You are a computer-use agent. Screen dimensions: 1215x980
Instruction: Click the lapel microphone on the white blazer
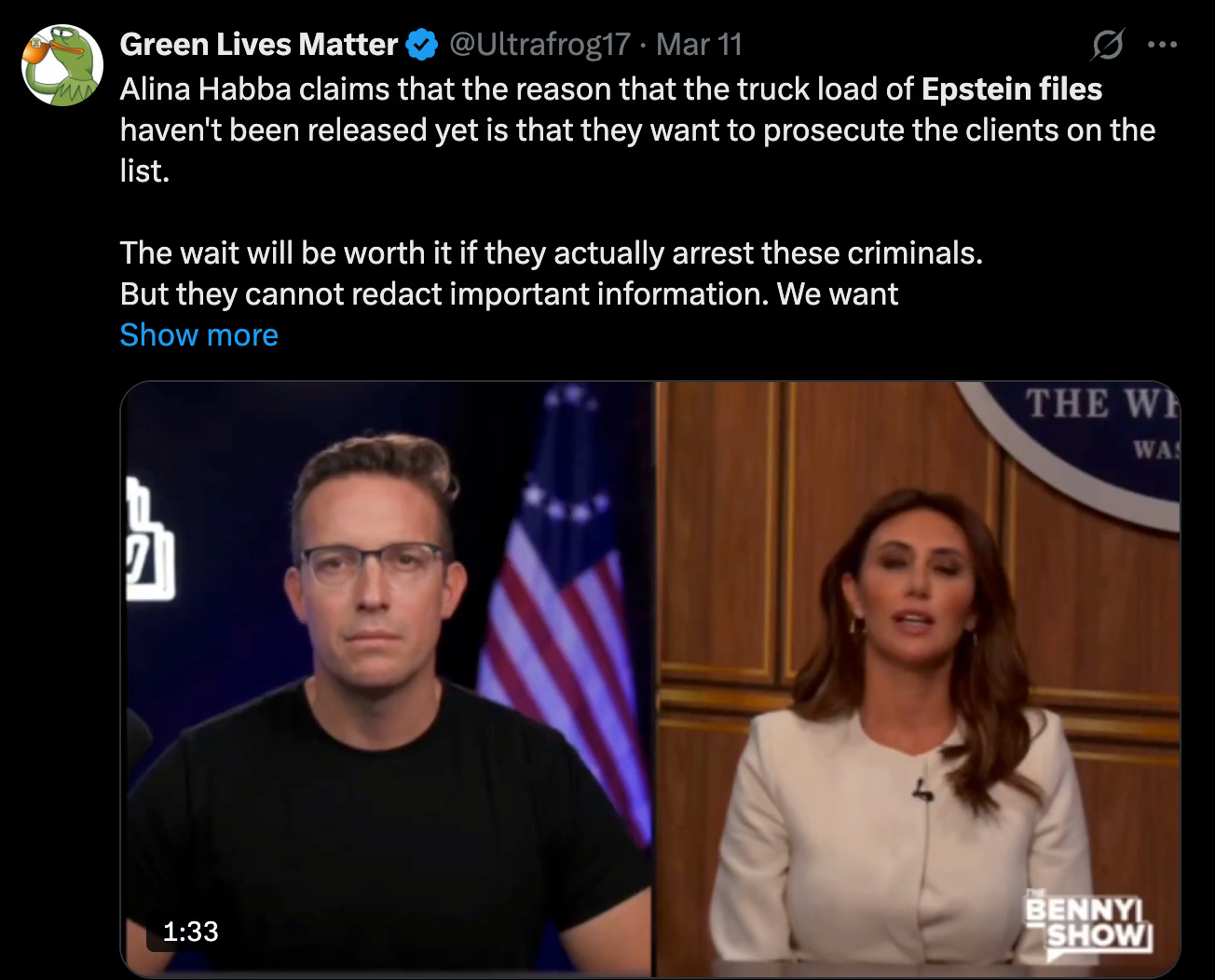tap(921, 790)
